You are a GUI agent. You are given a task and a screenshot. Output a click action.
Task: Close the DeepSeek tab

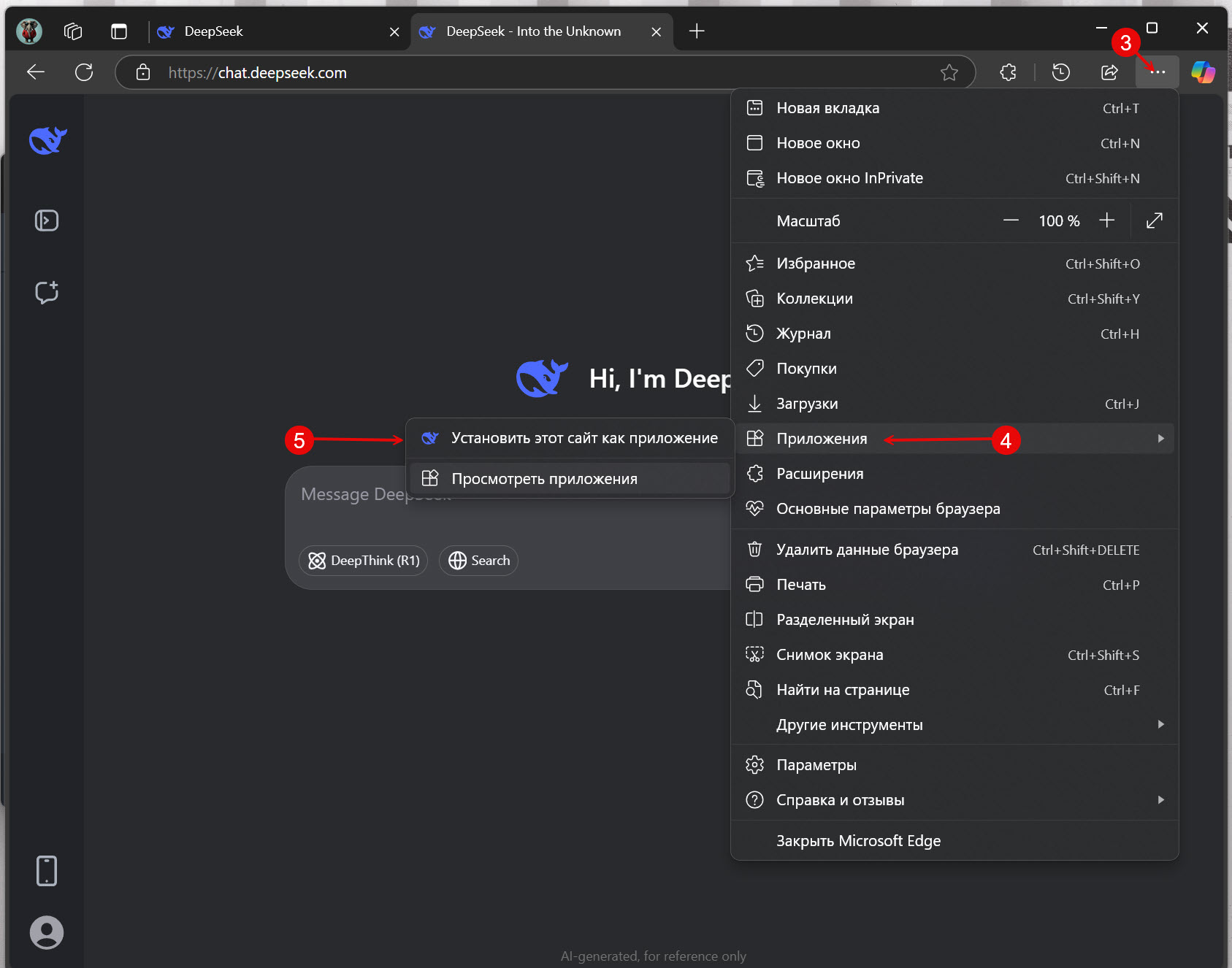[394, 31]
